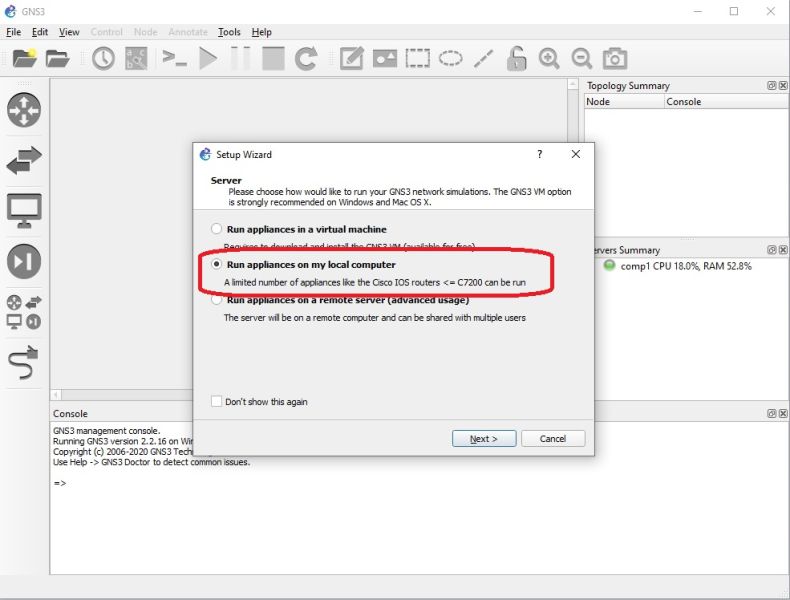Screen dimensions: 790x600
Task: Click the Setup Wizard help question mark
Action: pyautogui.click(x=540, y=154)
